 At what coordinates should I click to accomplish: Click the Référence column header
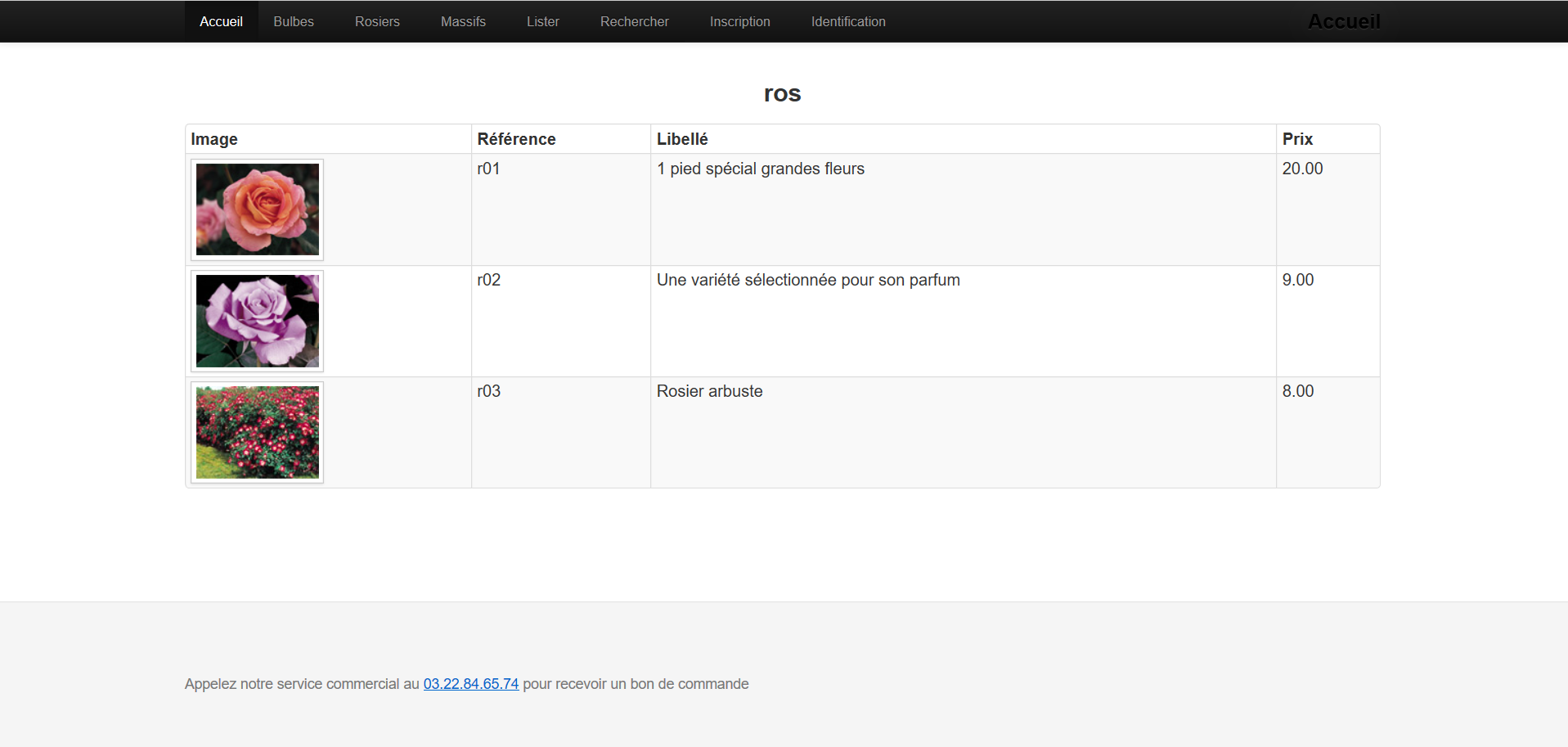(x=516, y=139)
